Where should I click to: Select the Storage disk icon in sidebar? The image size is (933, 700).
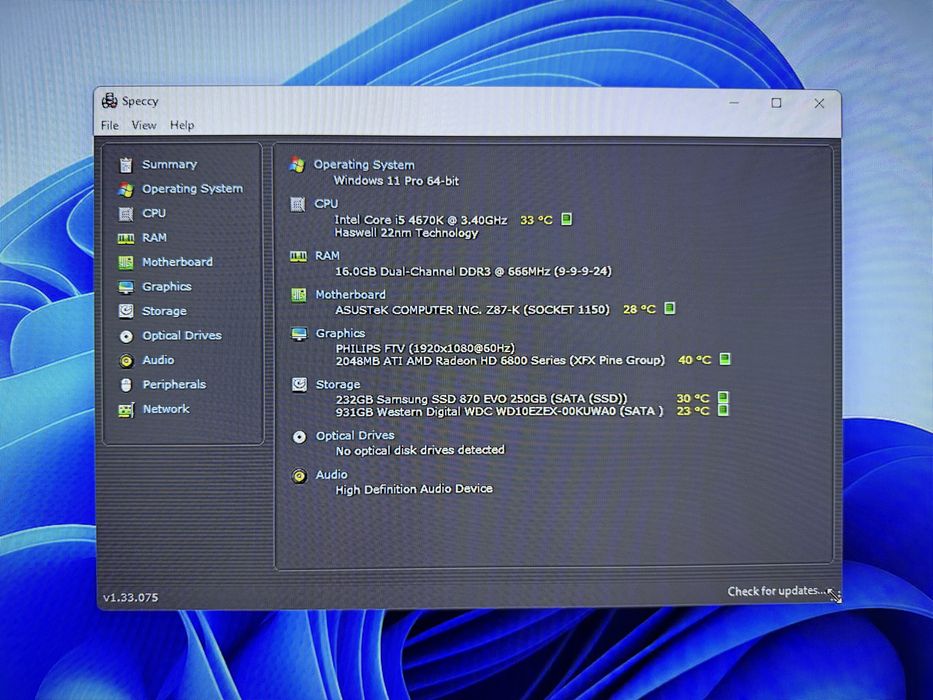click(126, 311)
